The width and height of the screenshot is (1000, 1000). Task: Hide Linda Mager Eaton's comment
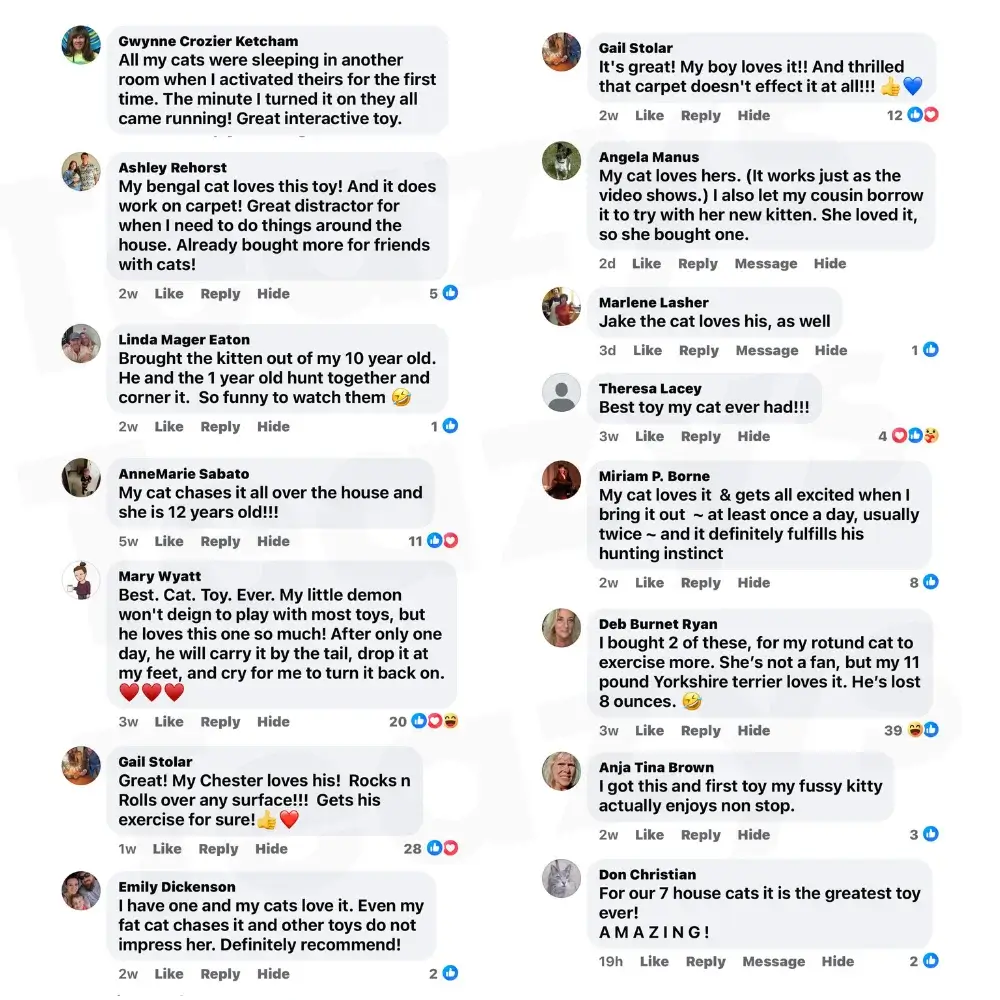coord(274,426)
